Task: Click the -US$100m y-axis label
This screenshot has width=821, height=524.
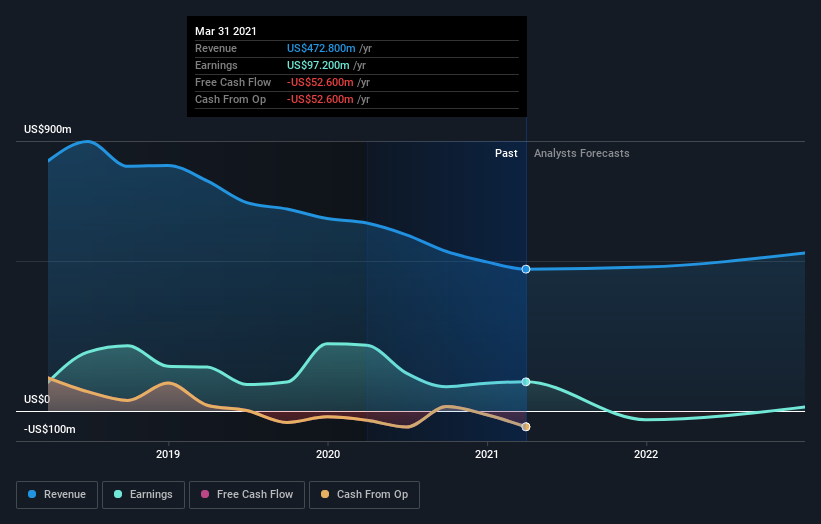Action: (x=50, y=429)
